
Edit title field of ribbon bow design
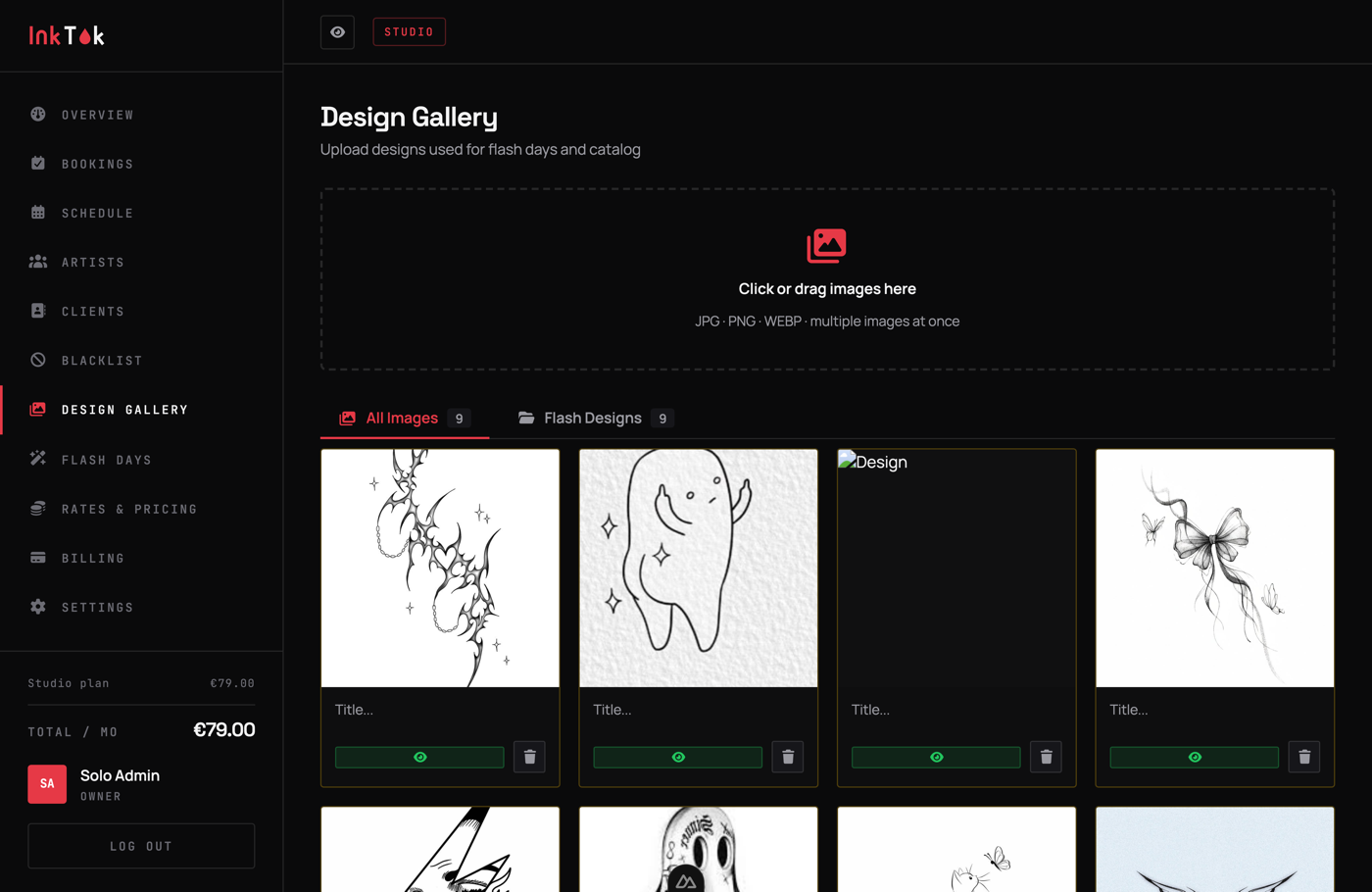pyautogui.click(x=1214, y=710)
